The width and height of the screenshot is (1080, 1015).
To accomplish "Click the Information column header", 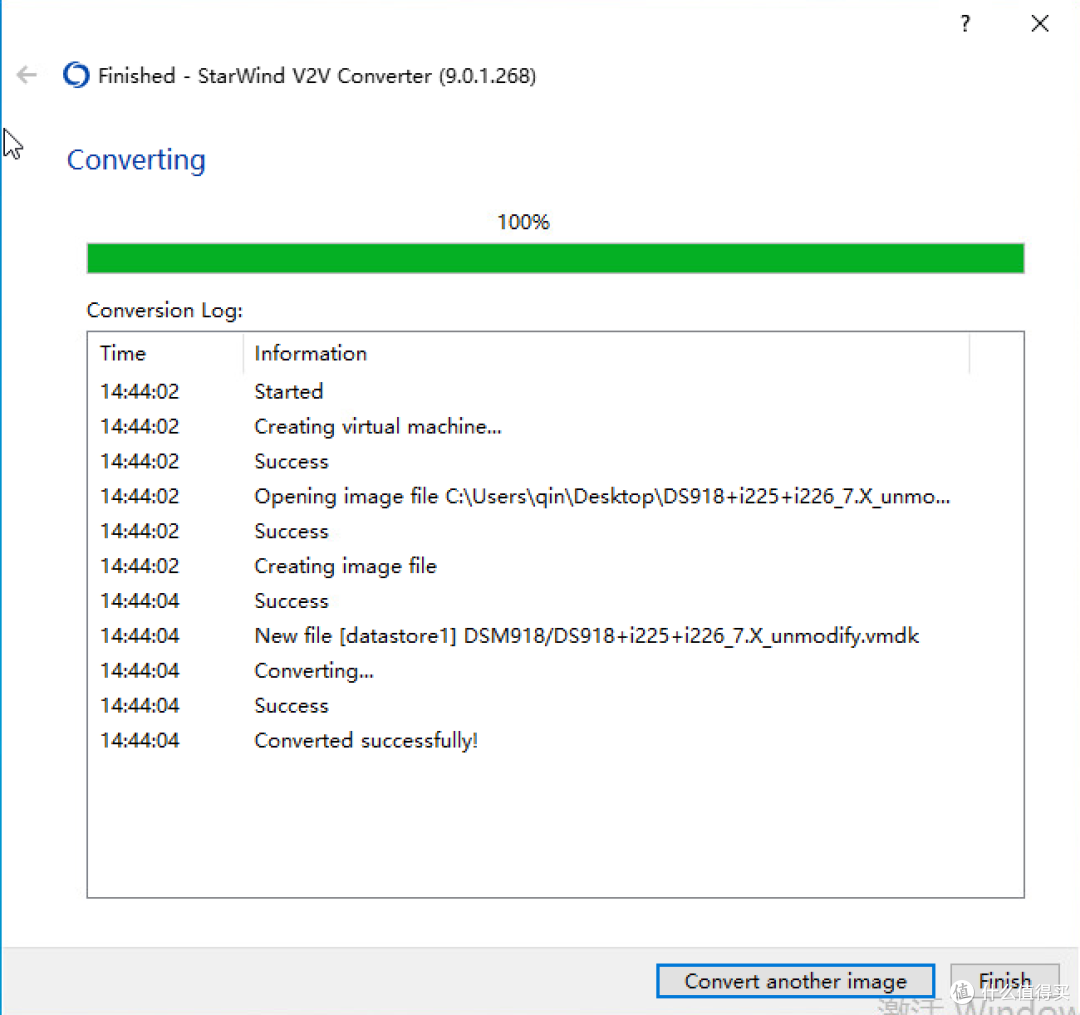I will (x=606, y=353).
